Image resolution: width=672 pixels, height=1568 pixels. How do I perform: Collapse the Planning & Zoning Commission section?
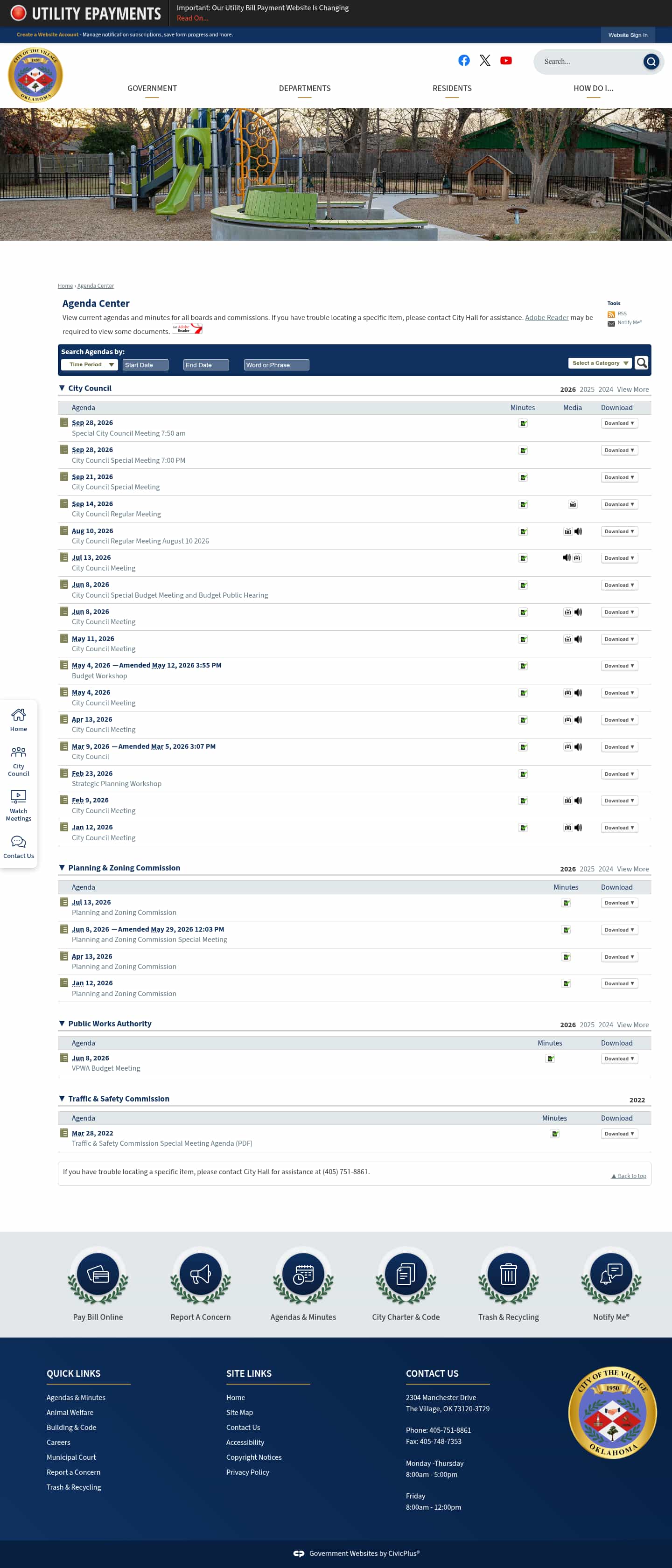coord(62,867)
